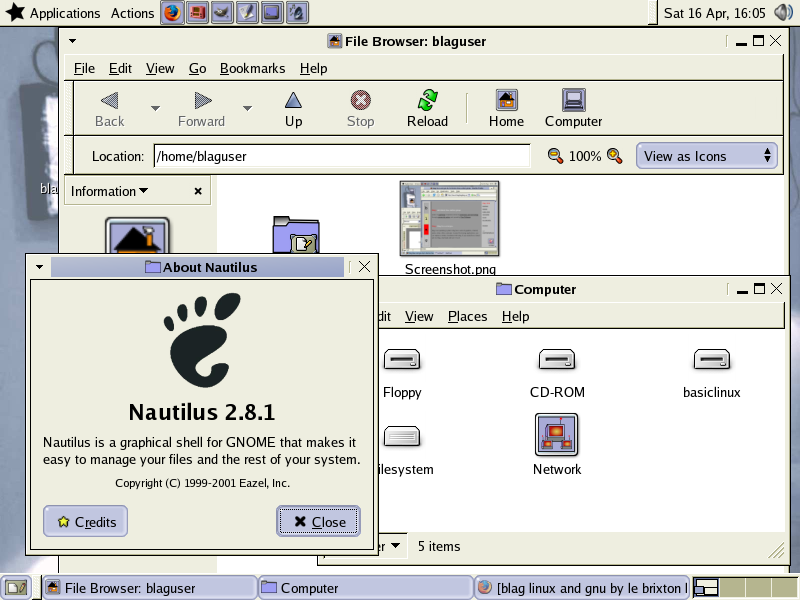The width and height of the screenshot is (800, 600).
Task: Open Back history dropdown arrow
Action: (156, 108)
